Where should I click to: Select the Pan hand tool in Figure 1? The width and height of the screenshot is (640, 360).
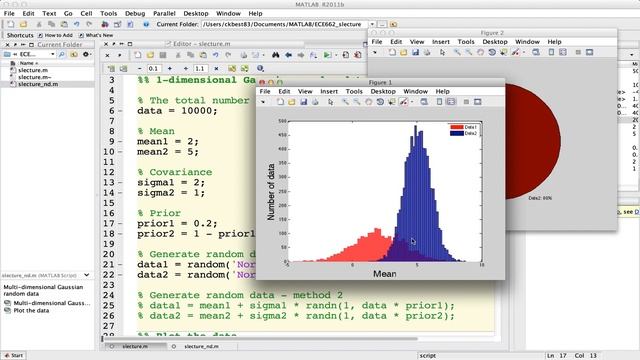tap(368, 102)
